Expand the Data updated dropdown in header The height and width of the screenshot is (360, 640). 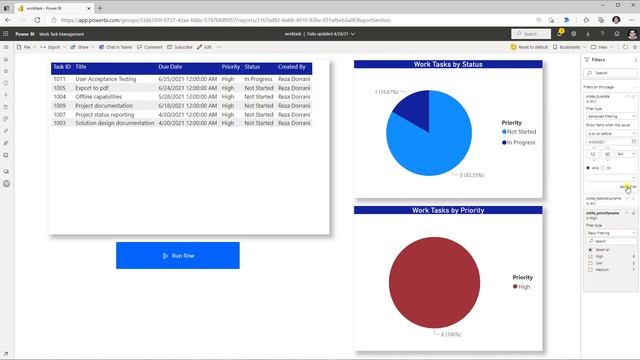point(353,34)
